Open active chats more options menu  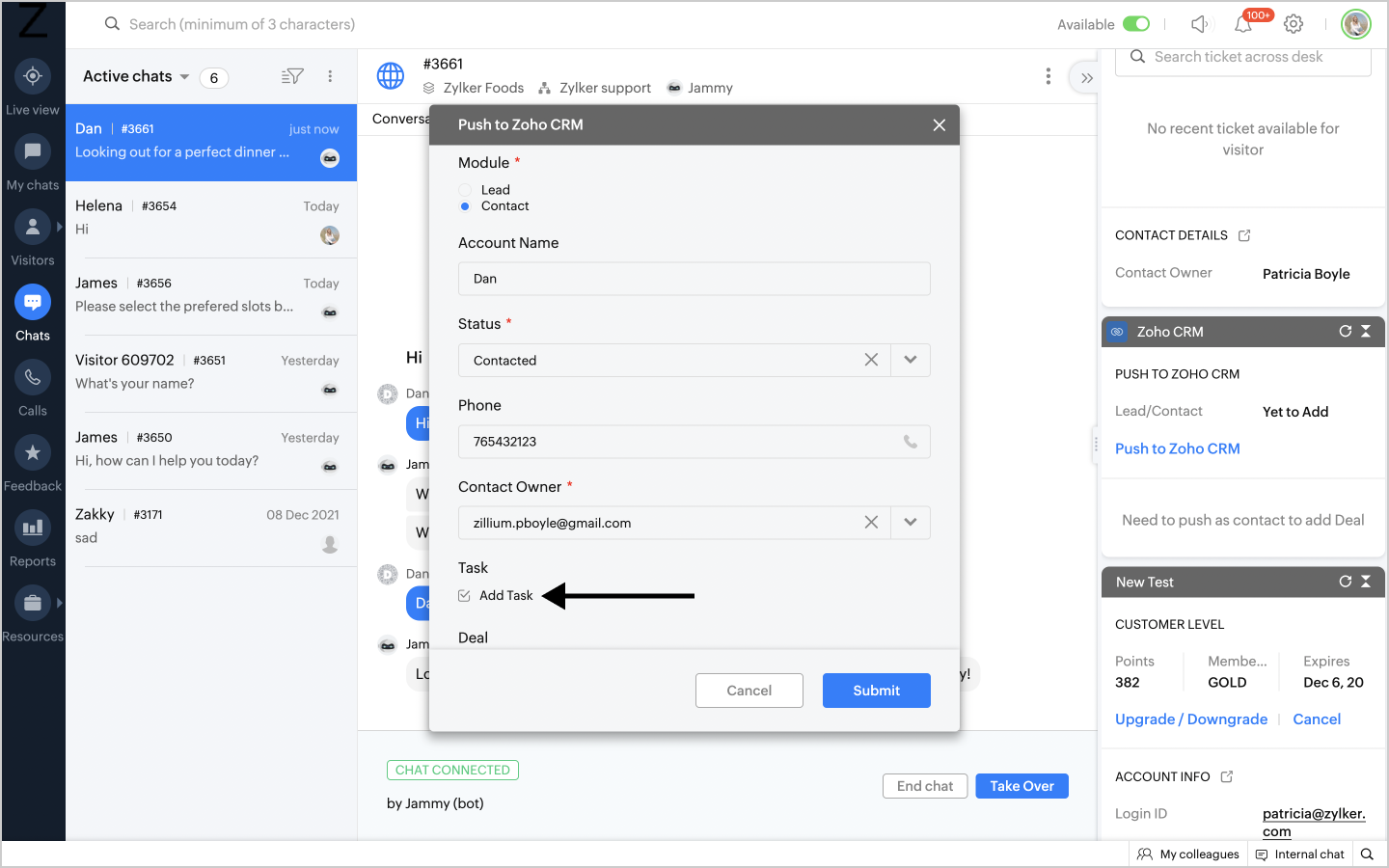click(x=330, y=76)
